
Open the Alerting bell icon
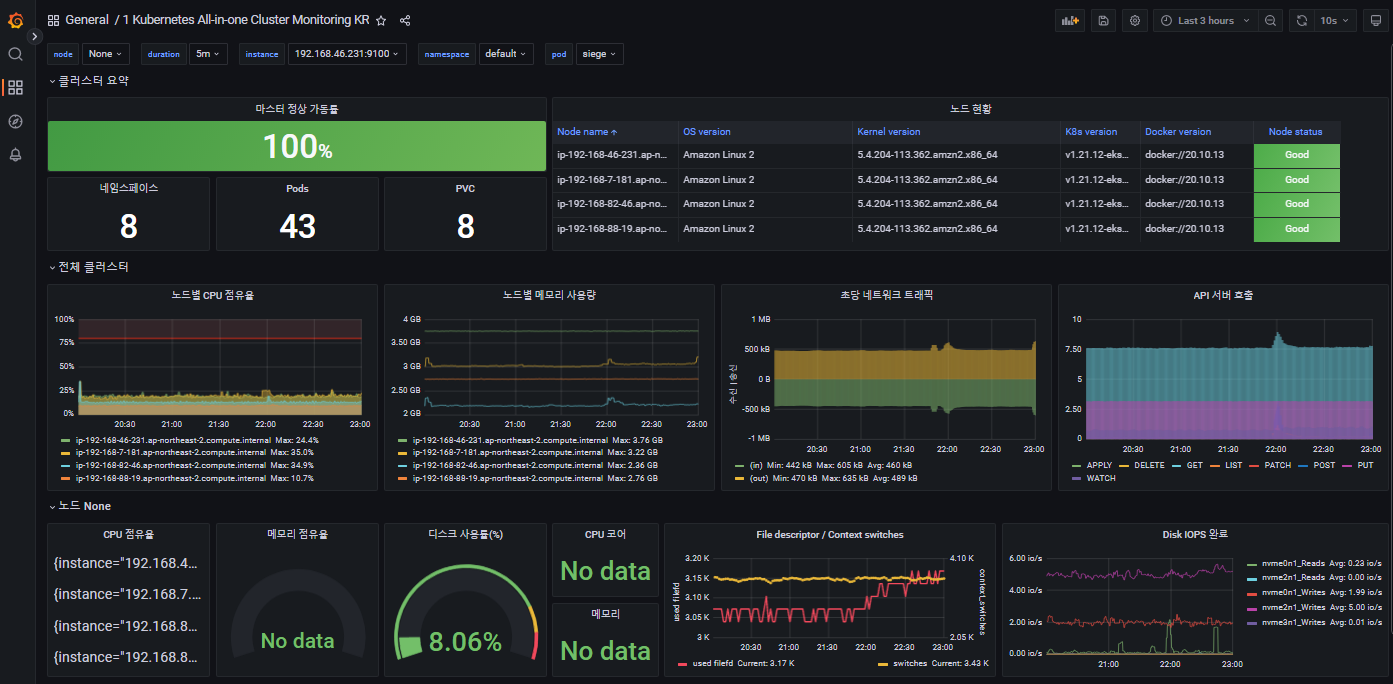pyautogui.click(x=15, y=155)
